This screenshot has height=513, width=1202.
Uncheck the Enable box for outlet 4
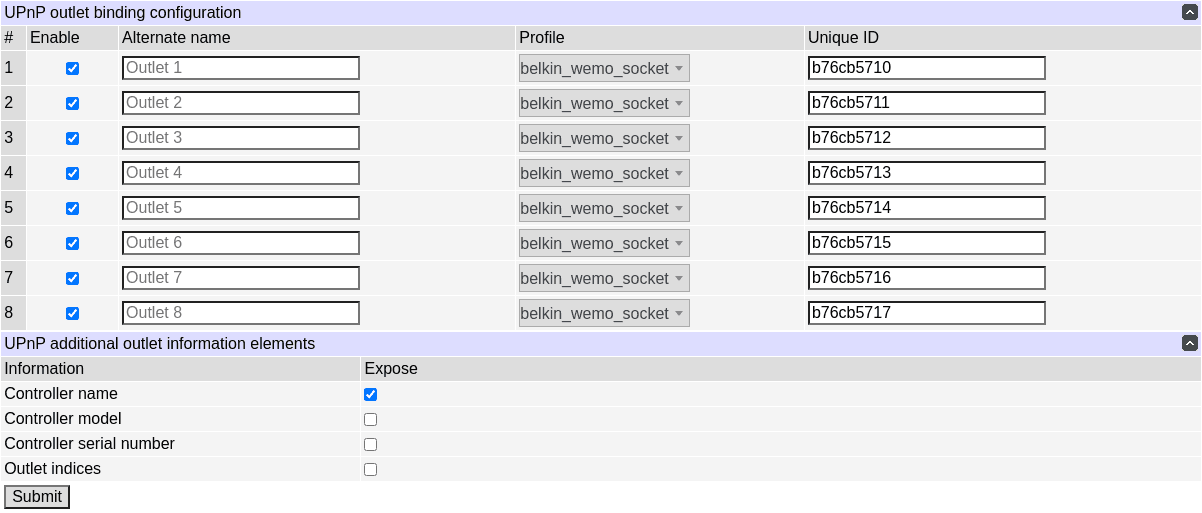72,174
